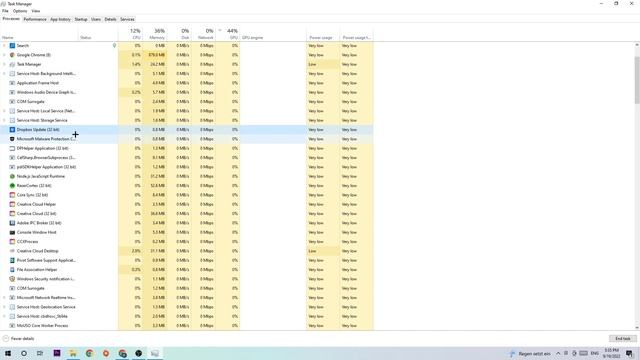
Task: Click the Core Sync process icon
Action: [x=12, y=195]
